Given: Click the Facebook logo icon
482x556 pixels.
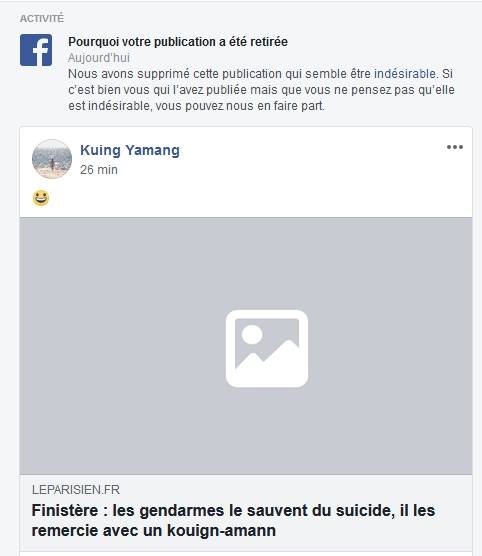Looking at the screenshot, I should (x=36, y=50).
